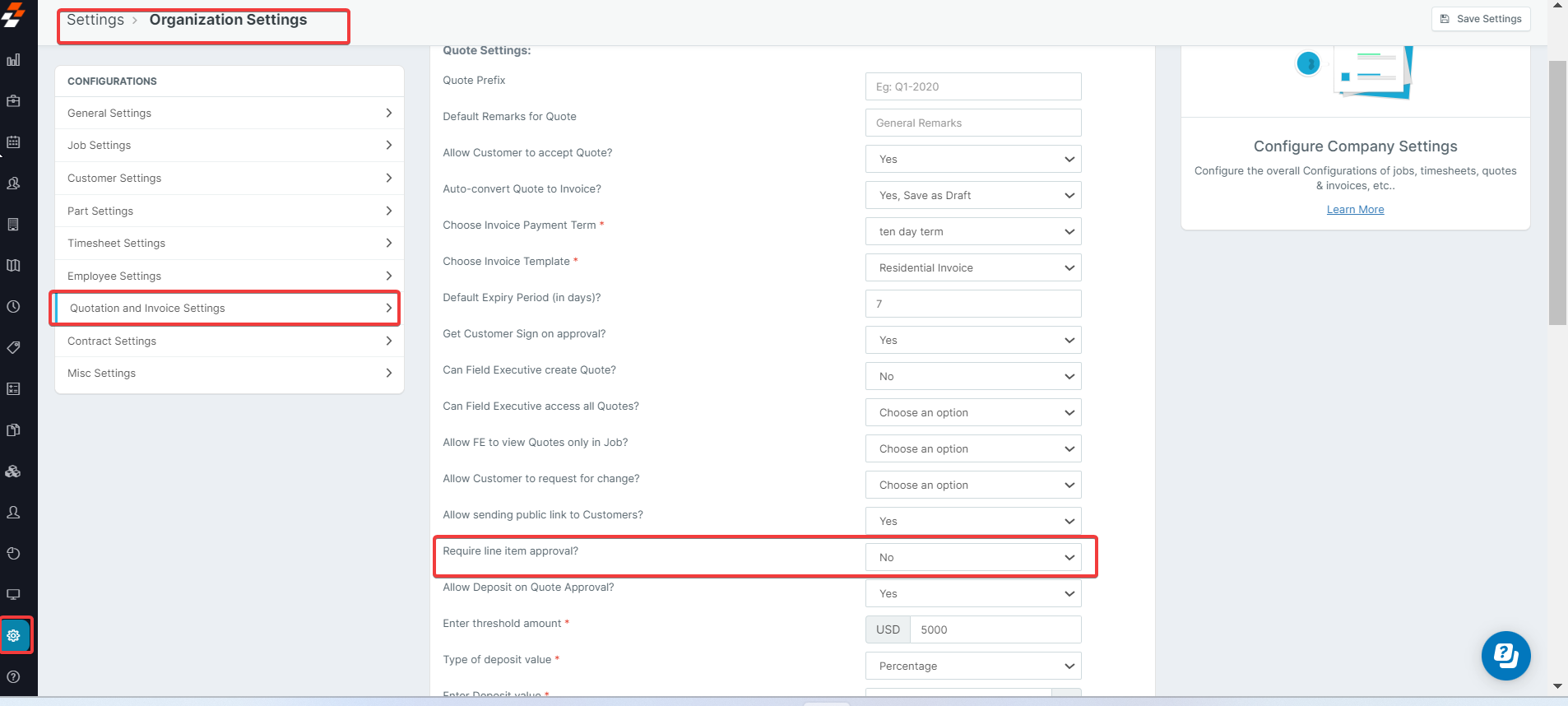Click the bar chart dashboard icon
This screenshot has height=706, width=1568.
click(13, 60)
